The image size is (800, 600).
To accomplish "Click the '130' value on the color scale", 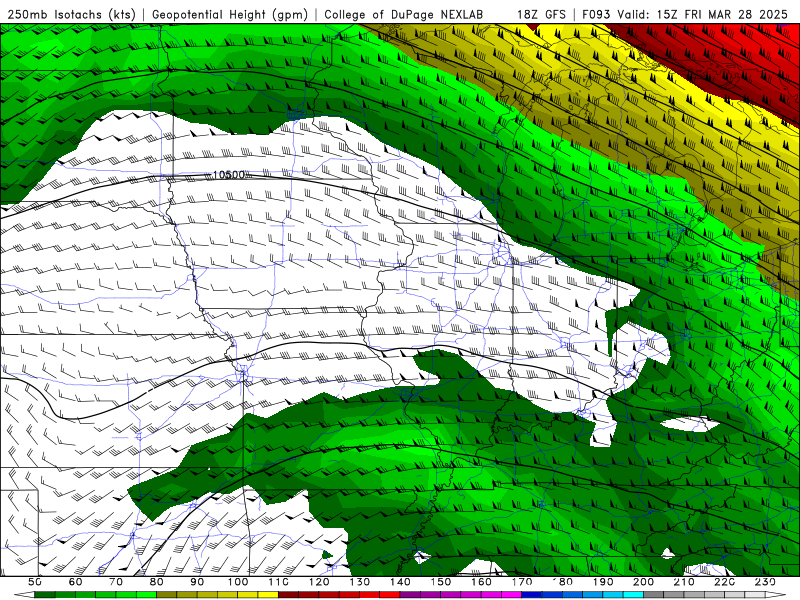I will 359,582.
